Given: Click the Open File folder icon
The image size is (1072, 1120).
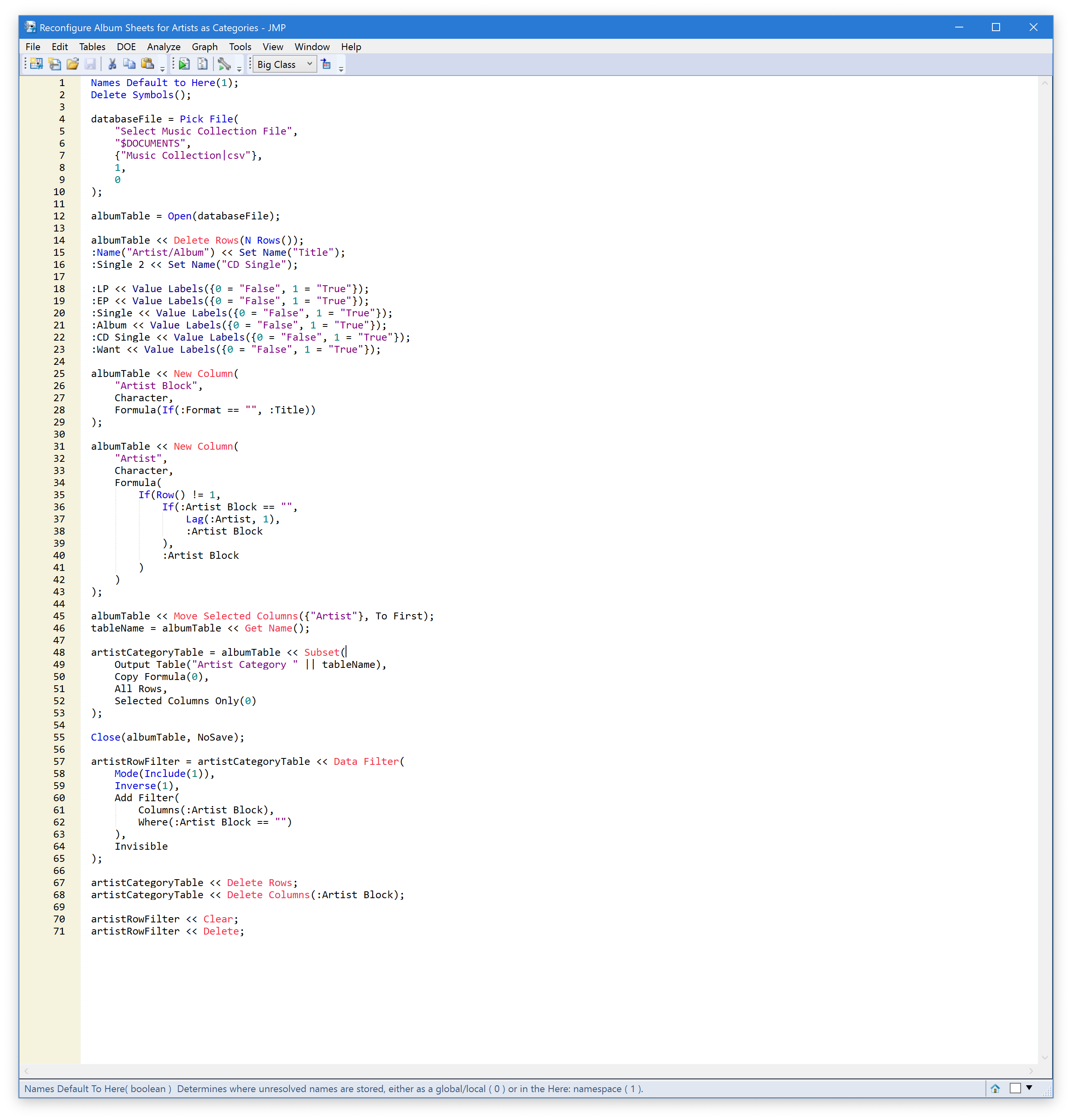Looking at the screenshot, I should [x=73, y=64].
